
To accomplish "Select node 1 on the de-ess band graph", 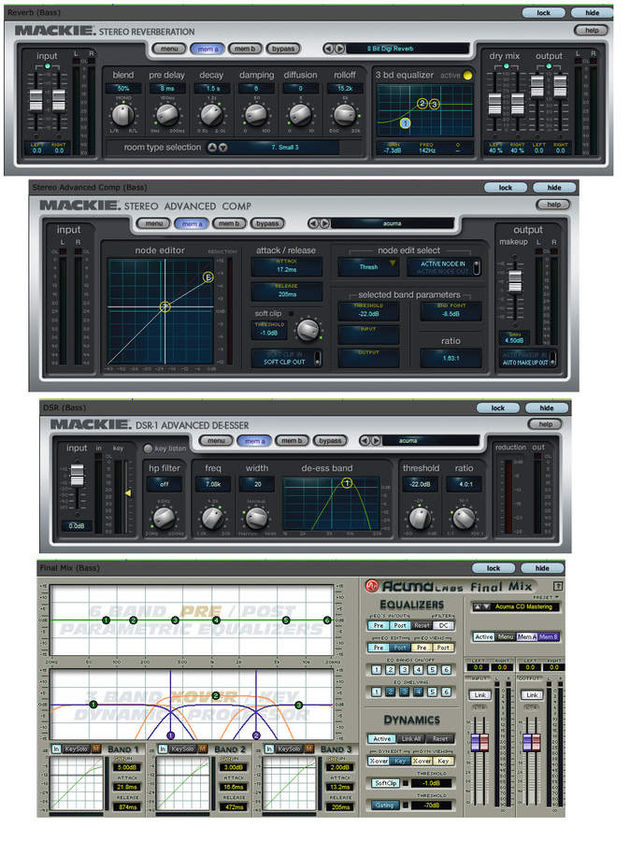I will click(x=347, y=483).
